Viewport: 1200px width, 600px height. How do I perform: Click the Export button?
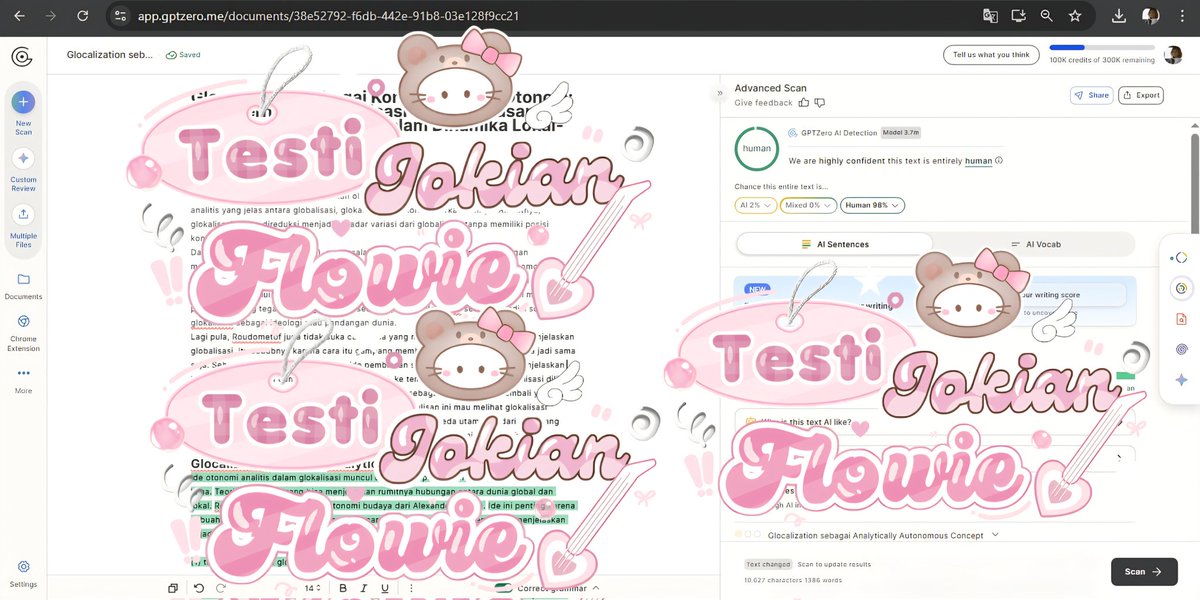coord(1140,95)
